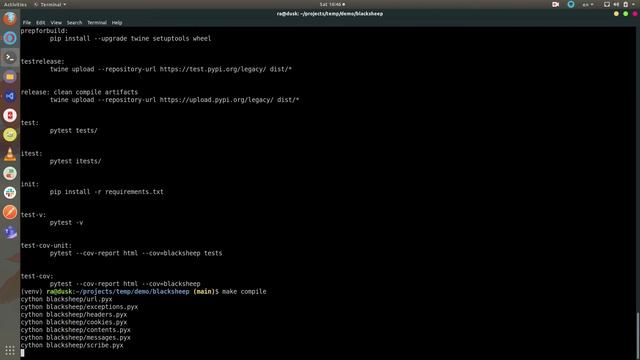Viewport: 640px width, 360px height.
Task: Launch VLC media player from the dock
Action: pos(10,154)
